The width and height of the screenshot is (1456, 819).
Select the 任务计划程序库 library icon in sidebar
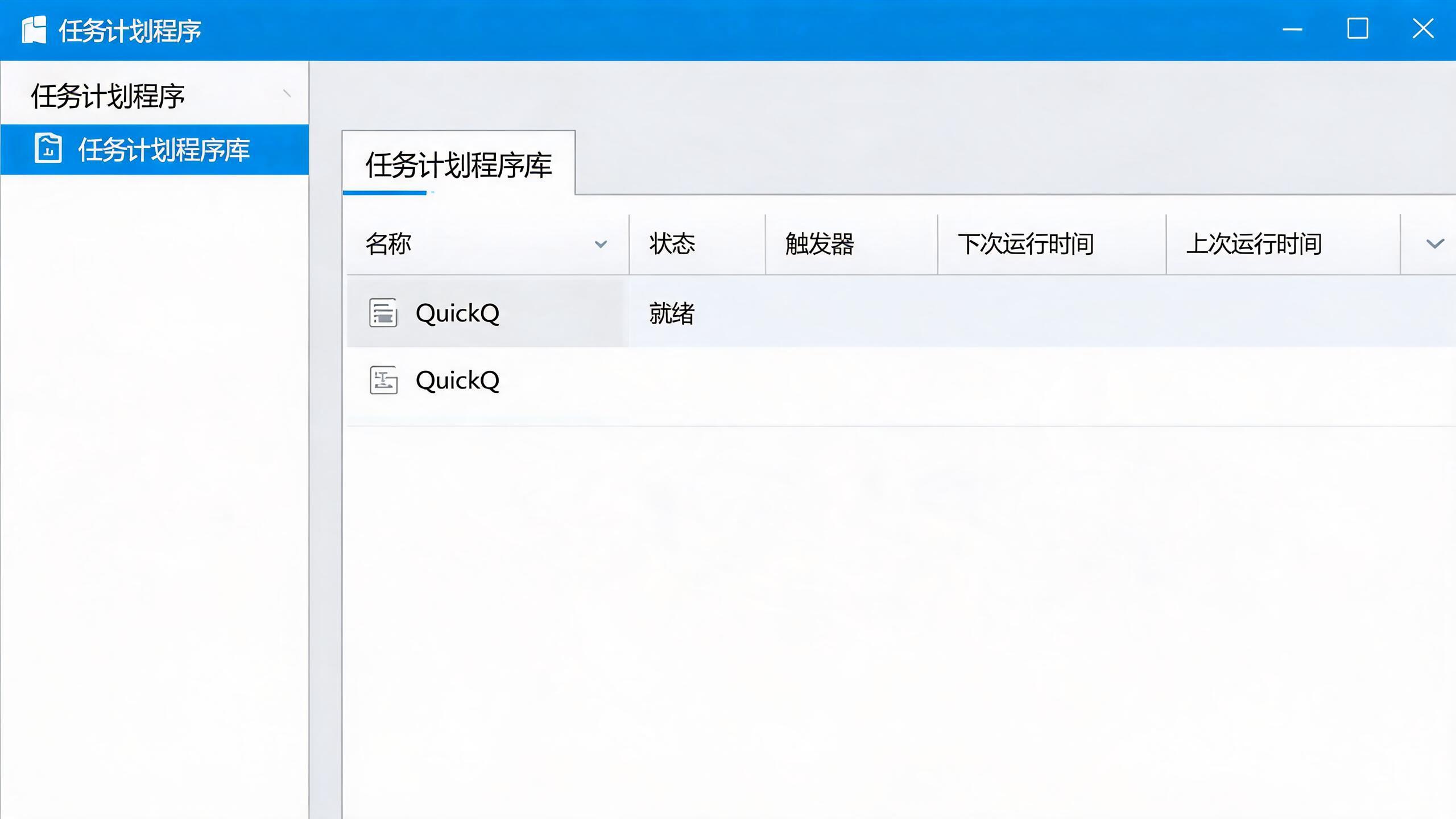tap(48, 148)
